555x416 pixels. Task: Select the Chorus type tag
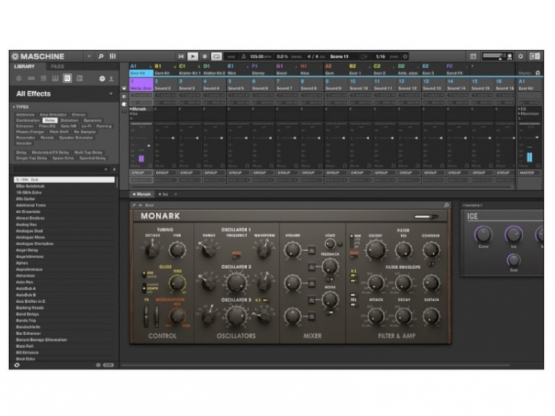[79, 115]
